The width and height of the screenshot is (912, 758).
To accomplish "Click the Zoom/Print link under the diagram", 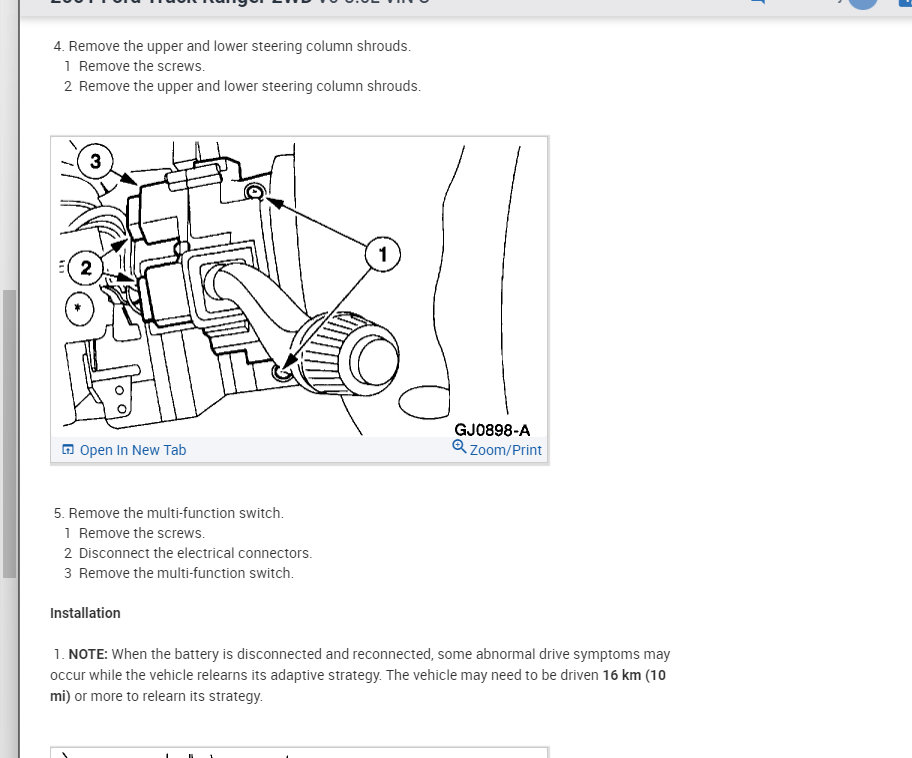I will pos(505,450).
